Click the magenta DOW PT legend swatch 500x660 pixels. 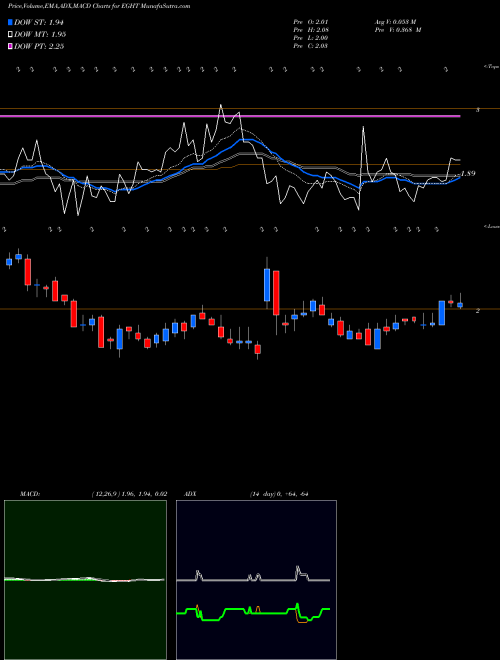[x=10, y=46]
